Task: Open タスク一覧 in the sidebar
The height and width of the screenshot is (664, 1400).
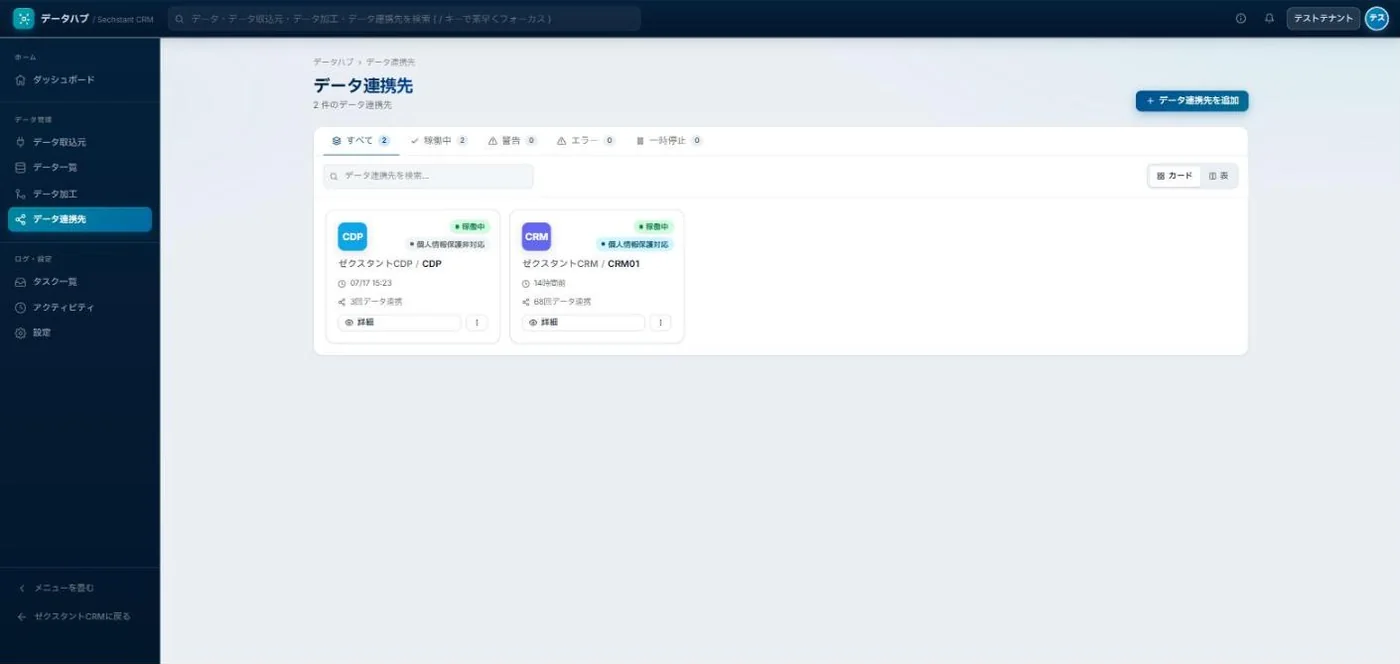Action: [80, 282]
